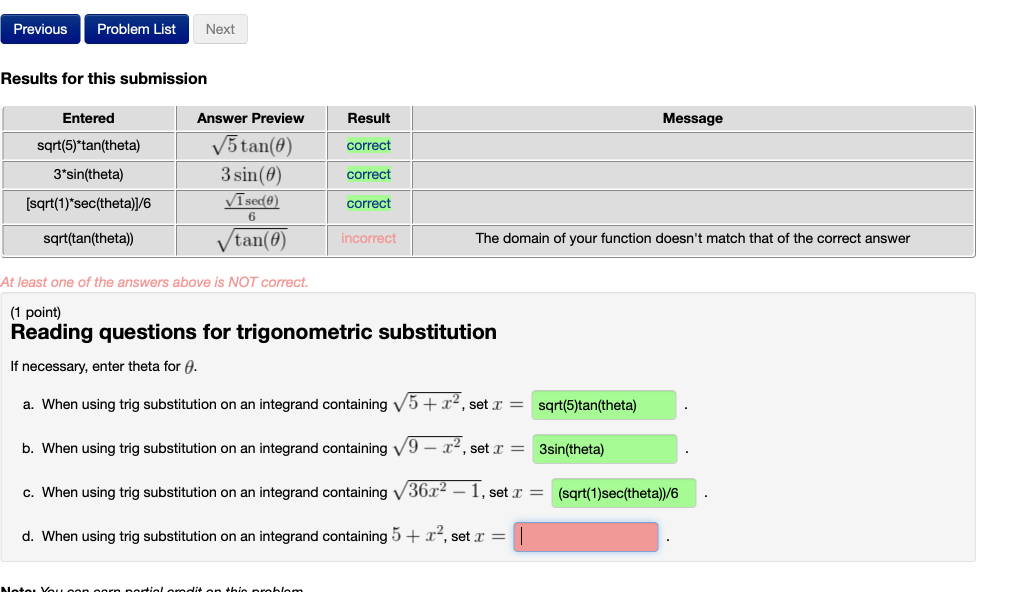The image size is (1024, 592).
Task: Click the (1 point) label
Action: point(33,311)
